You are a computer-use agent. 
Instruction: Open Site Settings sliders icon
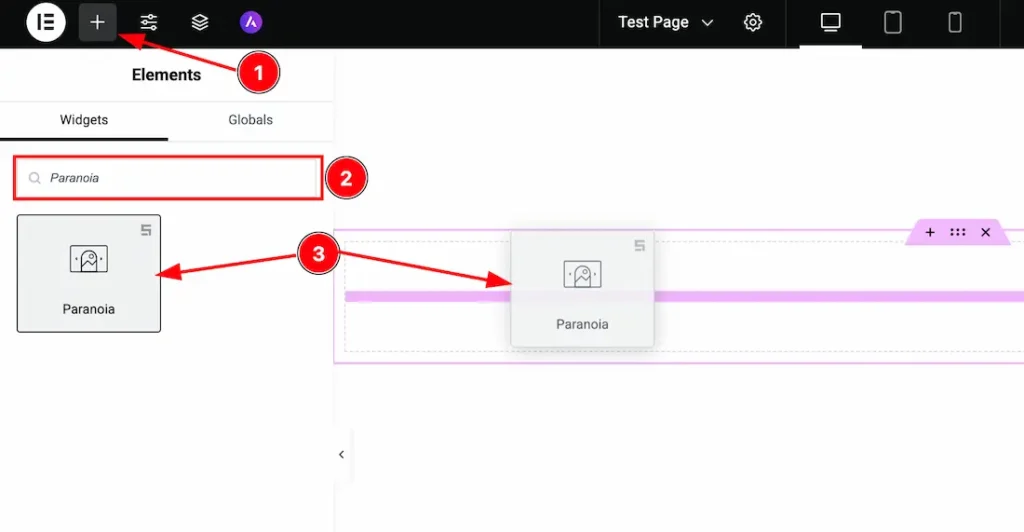(x=149, y=22)
